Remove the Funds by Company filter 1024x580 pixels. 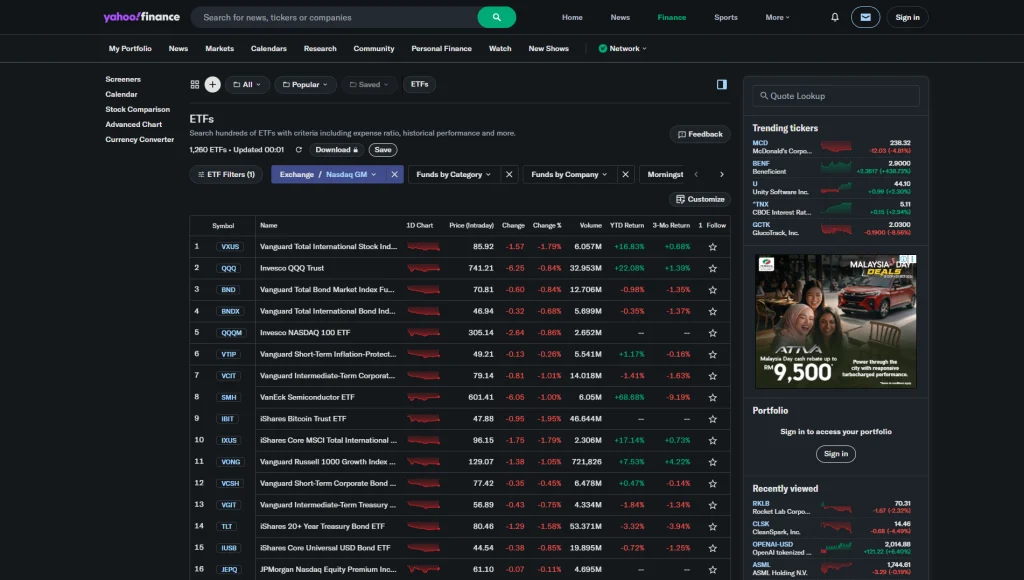625,174
